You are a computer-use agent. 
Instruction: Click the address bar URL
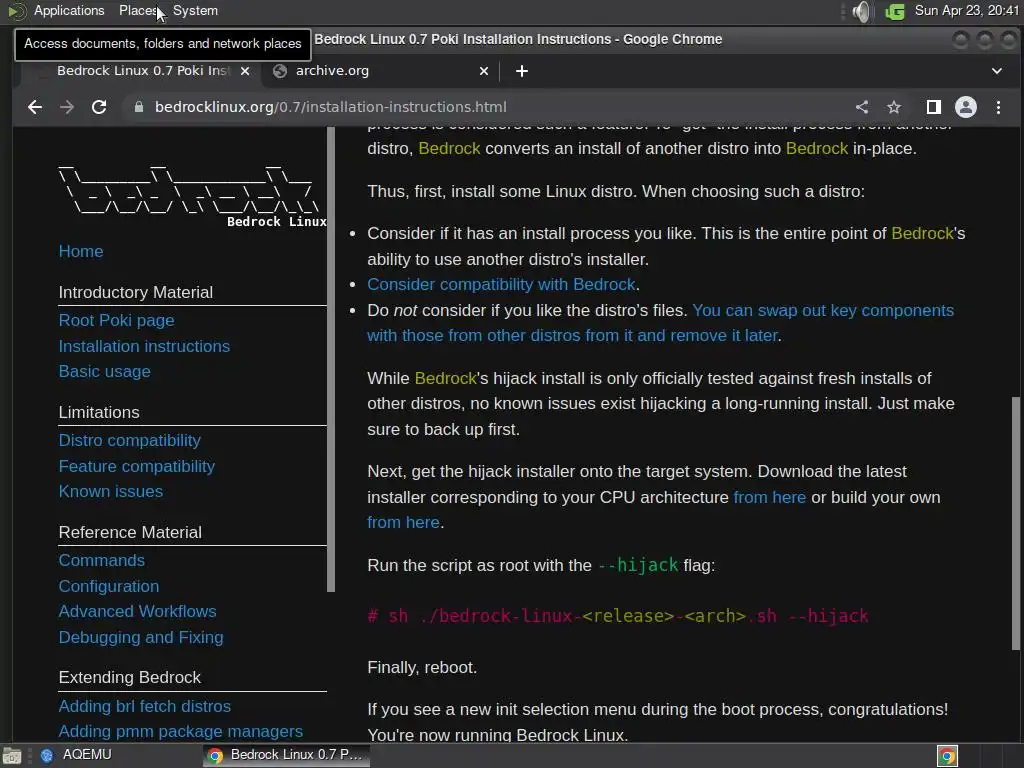330,107
